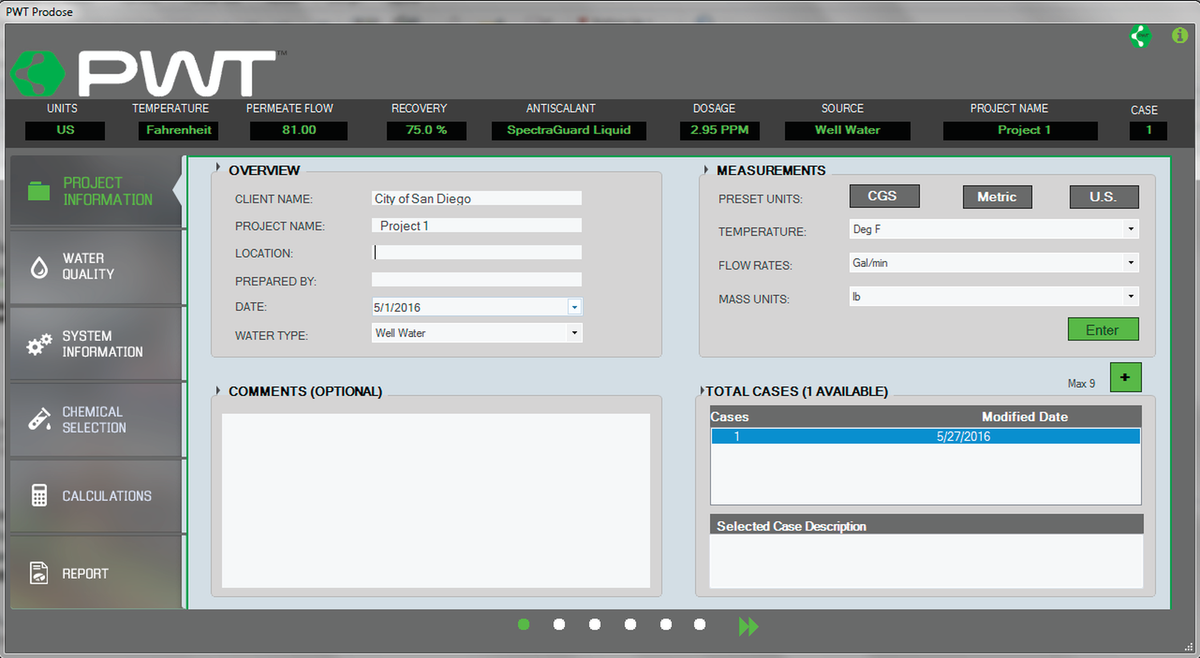Open Chemical Selection section
Screen dimensions: 1200x658
pos(96,420)
